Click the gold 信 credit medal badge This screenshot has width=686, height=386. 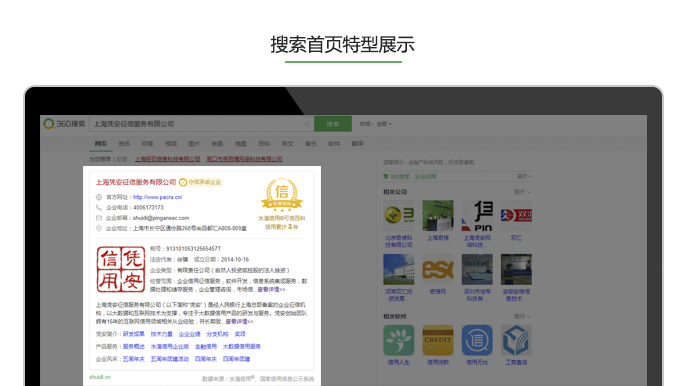282,194
